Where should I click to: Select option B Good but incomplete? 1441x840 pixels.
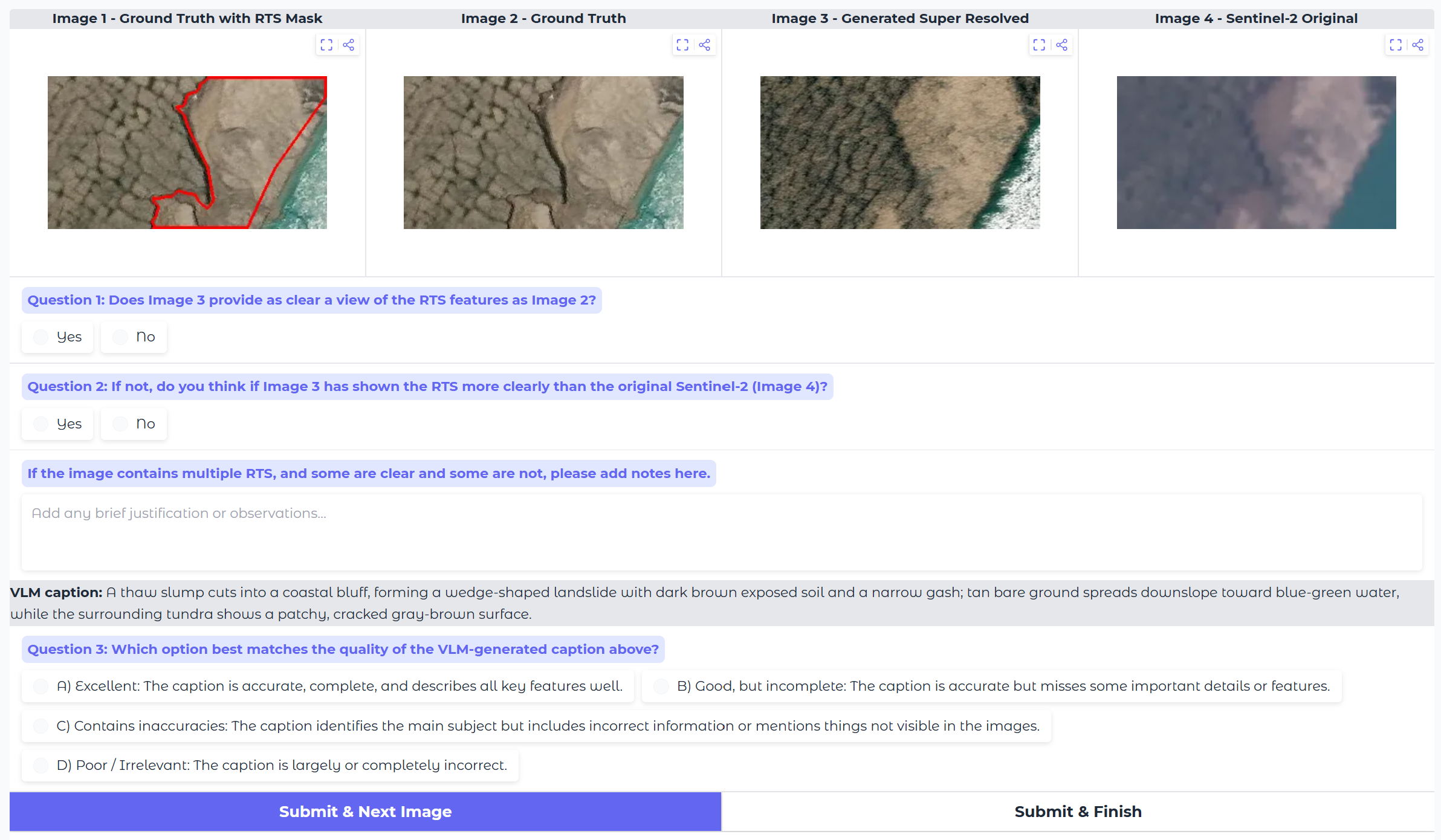pos(661,686)
